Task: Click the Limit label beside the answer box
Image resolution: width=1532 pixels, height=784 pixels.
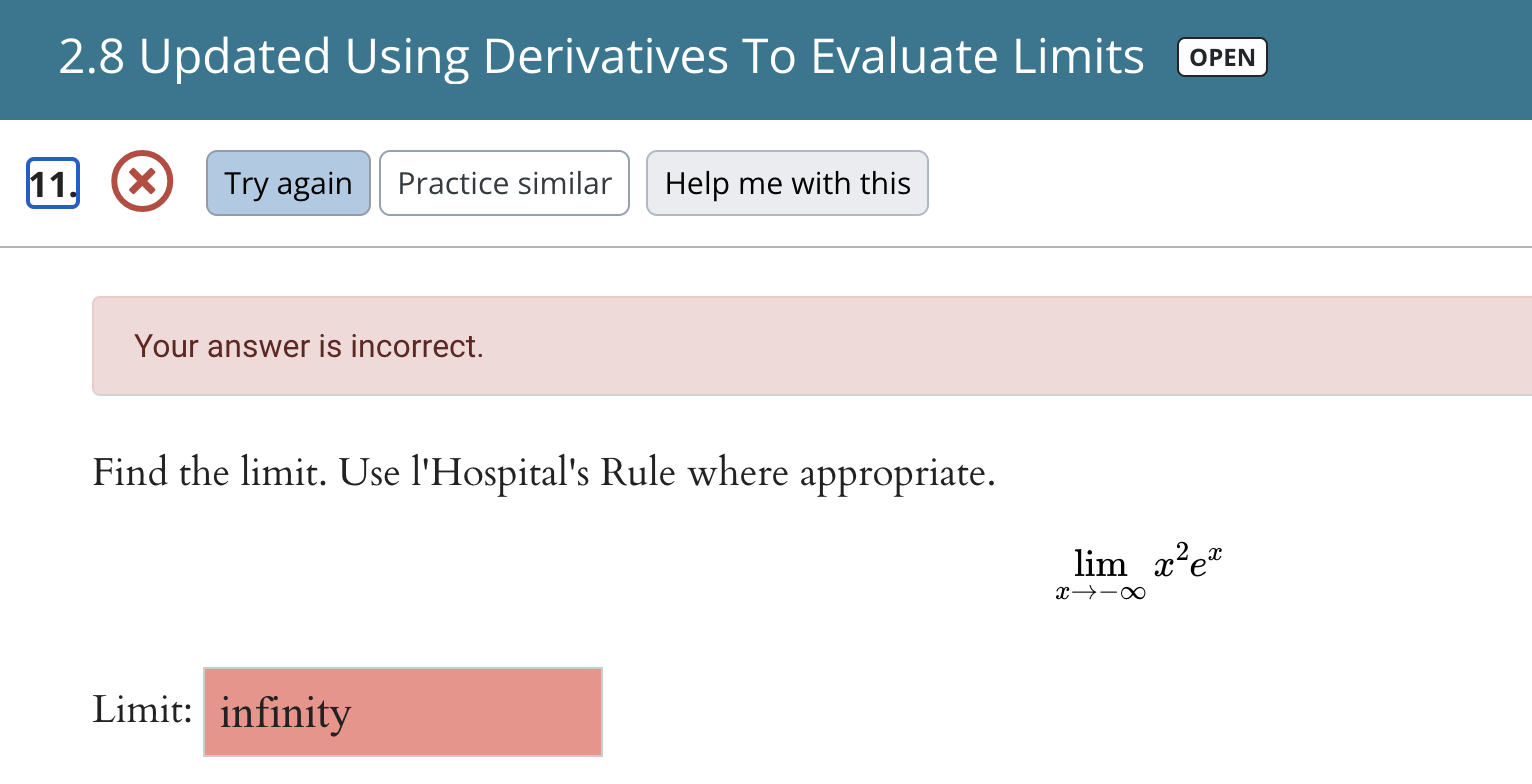Action: tap(142, 710)
